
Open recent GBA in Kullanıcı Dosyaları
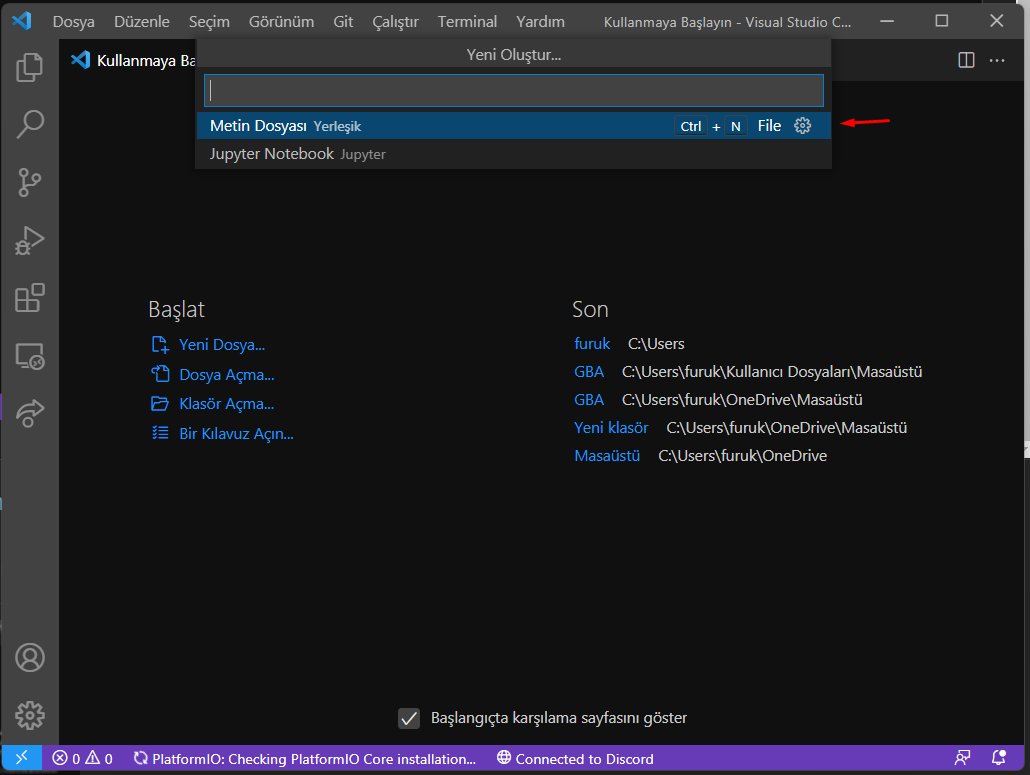[x=589, y=372]
